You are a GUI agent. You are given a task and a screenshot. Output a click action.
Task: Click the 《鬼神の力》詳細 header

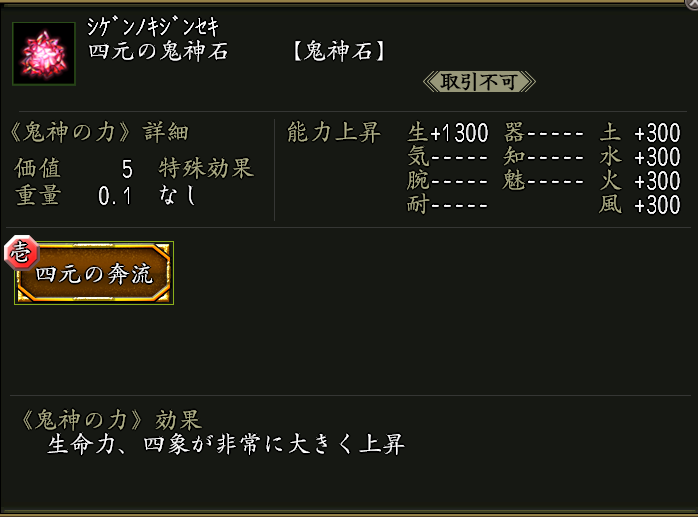98,132
